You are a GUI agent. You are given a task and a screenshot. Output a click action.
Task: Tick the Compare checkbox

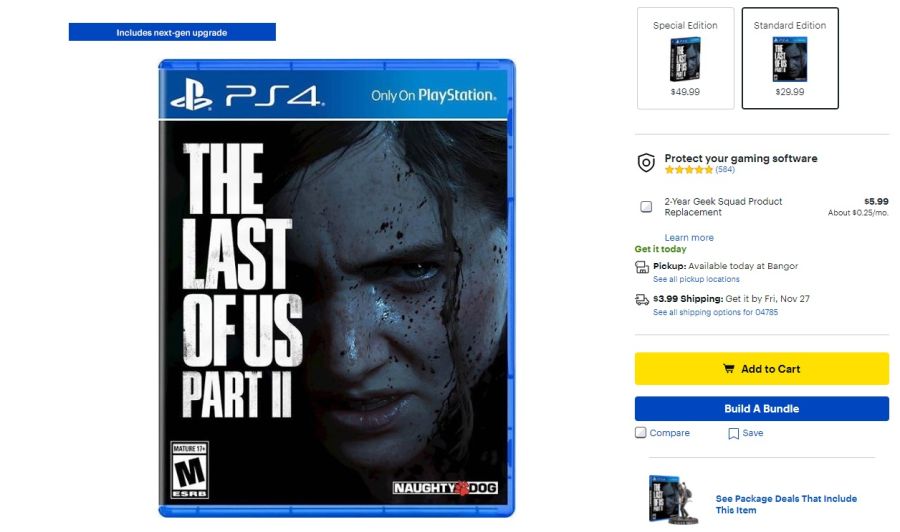click(641, 433)
